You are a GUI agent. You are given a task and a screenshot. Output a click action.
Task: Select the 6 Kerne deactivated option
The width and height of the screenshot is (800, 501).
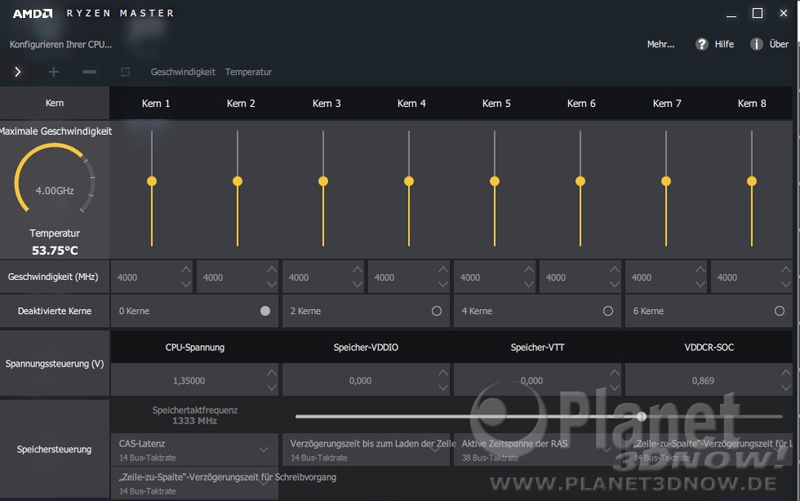click(780, 311)
